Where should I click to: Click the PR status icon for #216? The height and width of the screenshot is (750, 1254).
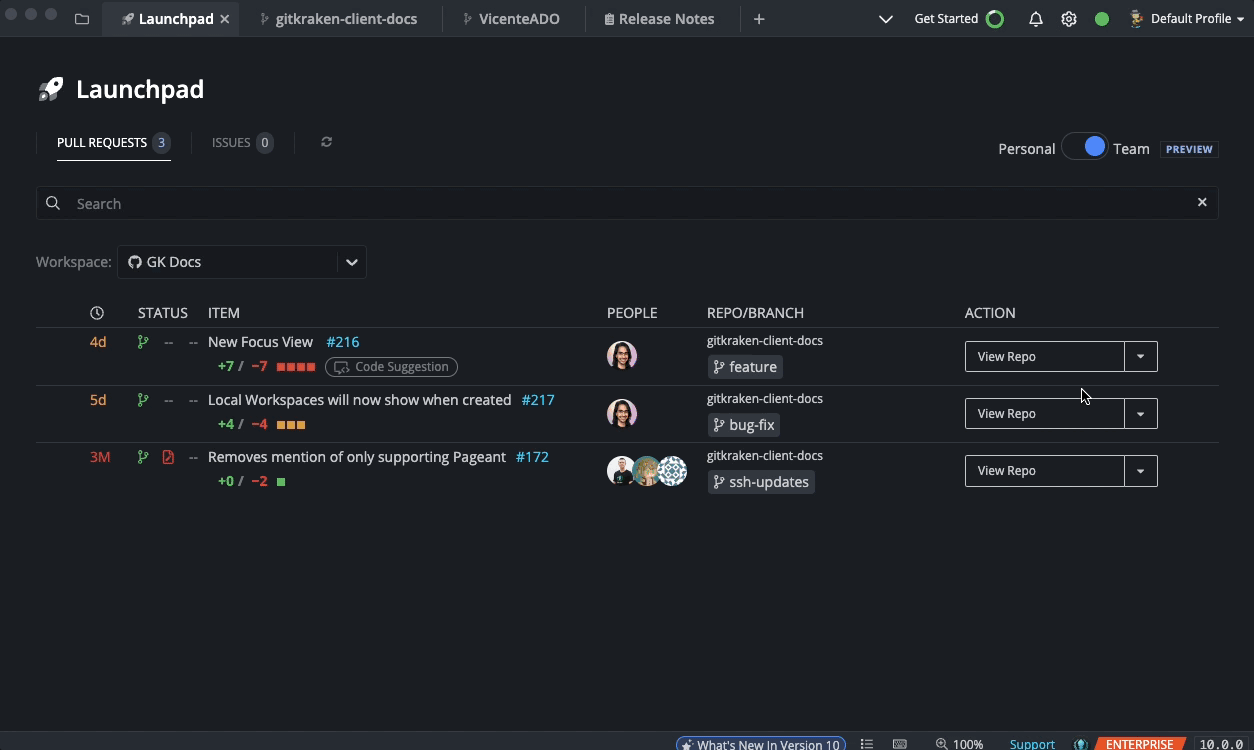coord(143,342)
